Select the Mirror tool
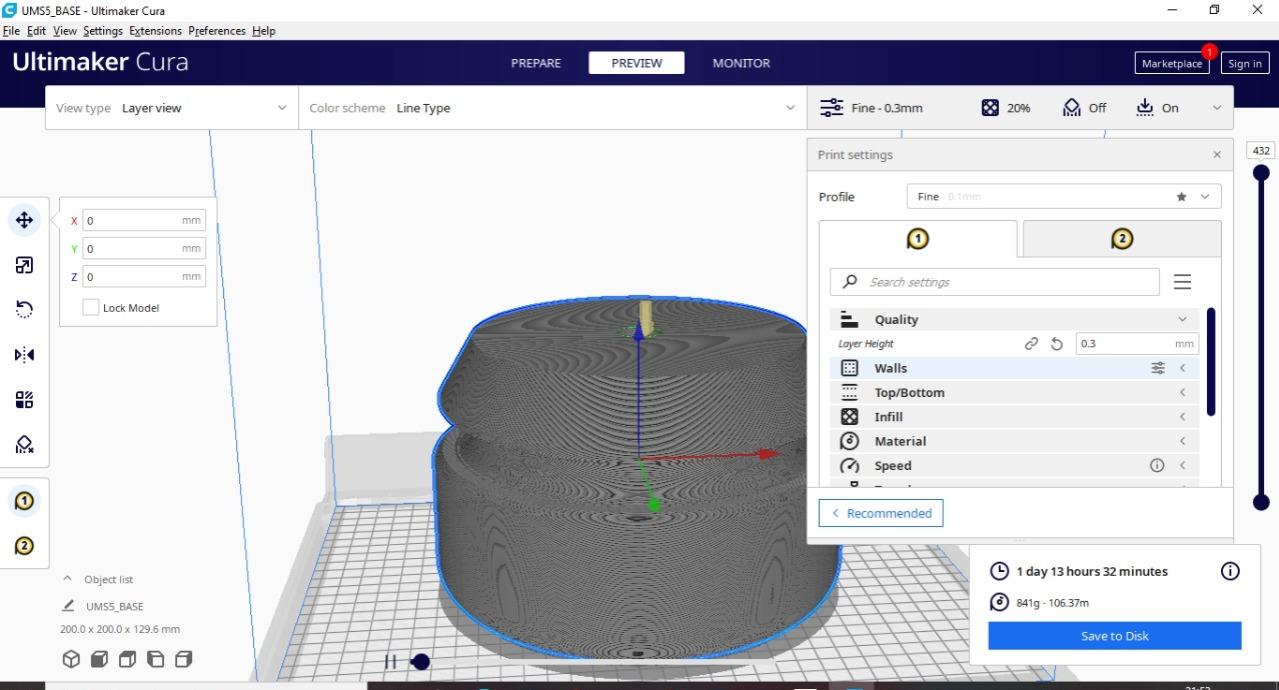 (x=25, y=355)
